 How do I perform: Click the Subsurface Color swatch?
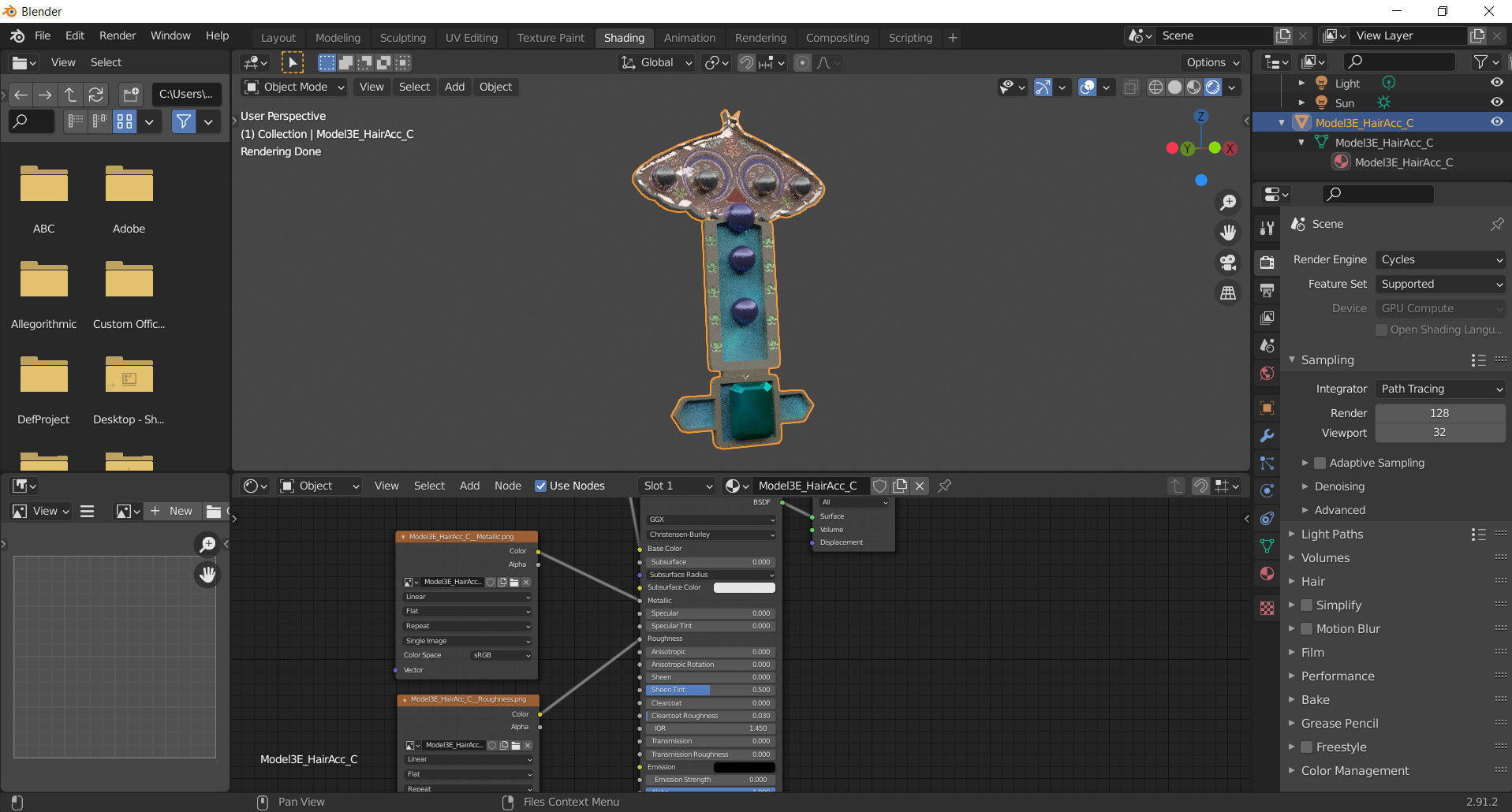pos(744,587)
